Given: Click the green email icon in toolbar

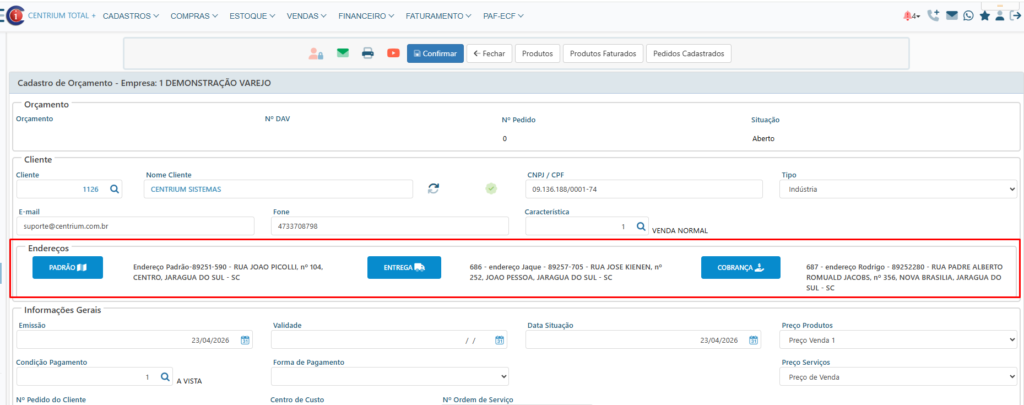Looking at the screenshot, I should (343, 53).
